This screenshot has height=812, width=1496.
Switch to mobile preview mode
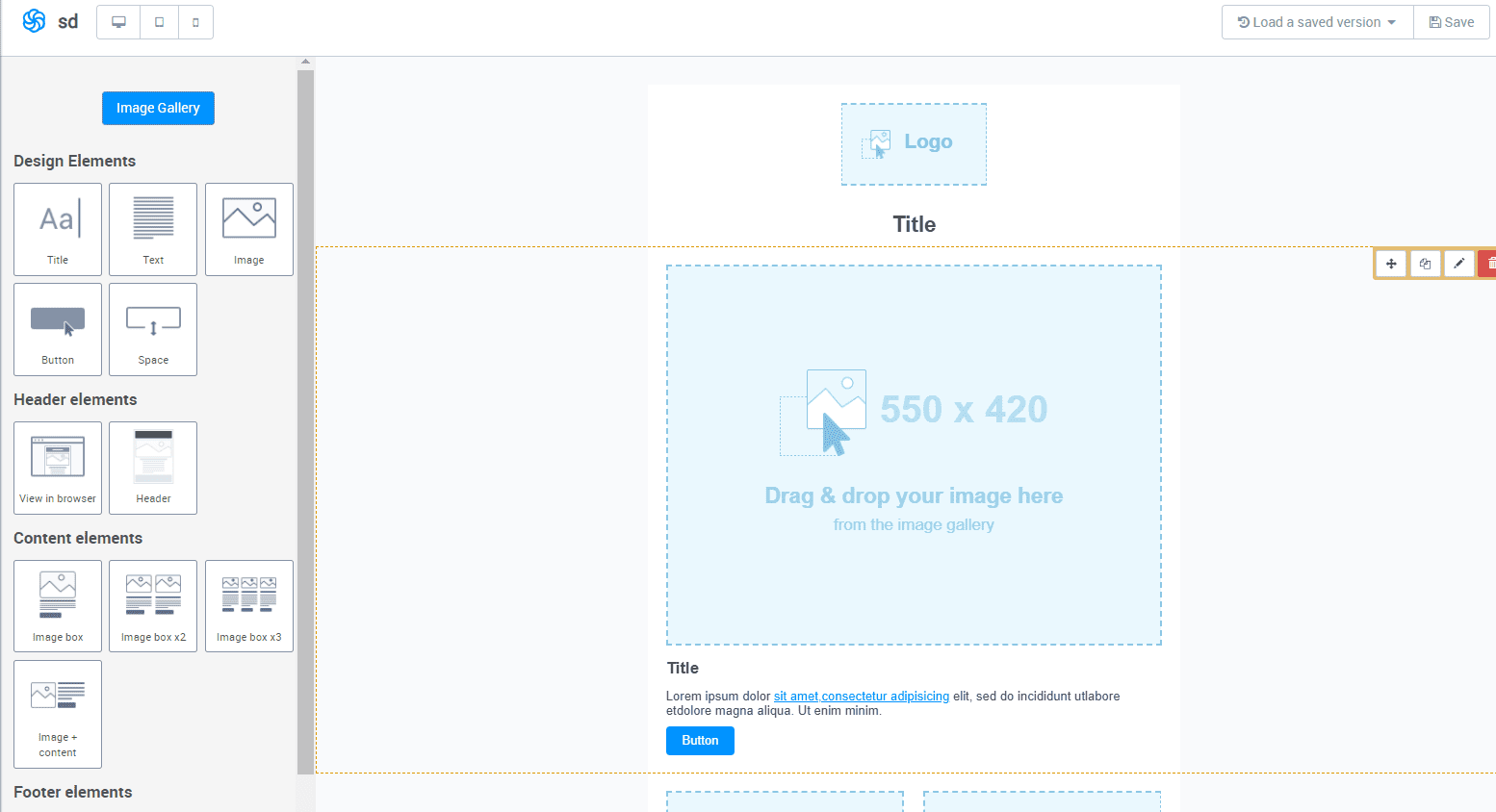(195, 21)
